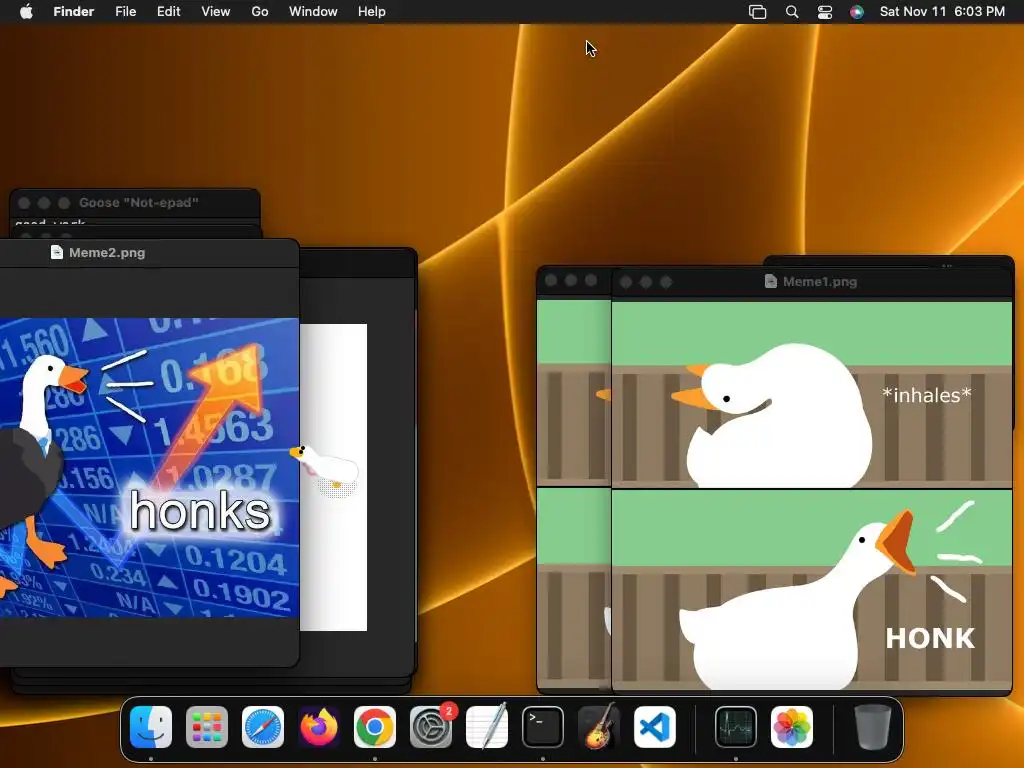Open the Help menu
Viewport: 1024px width, 768px height.
372,11
